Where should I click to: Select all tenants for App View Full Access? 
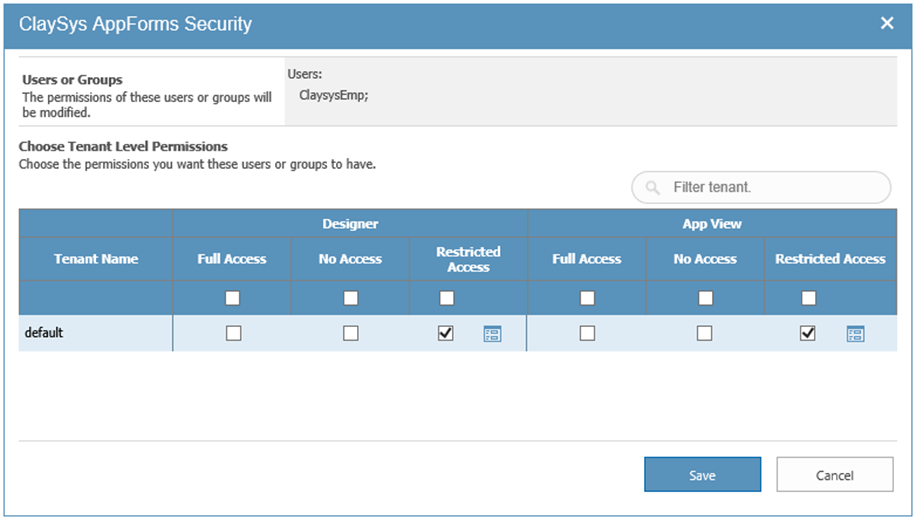[x=587, y=298]
